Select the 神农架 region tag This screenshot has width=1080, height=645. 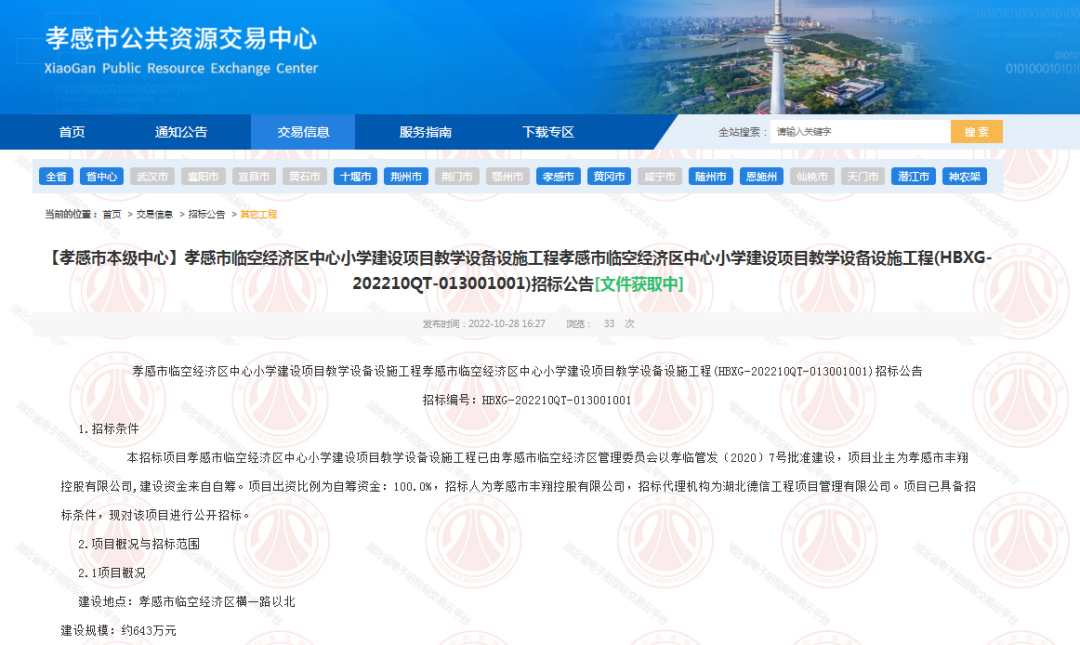(x=964, y=176)
